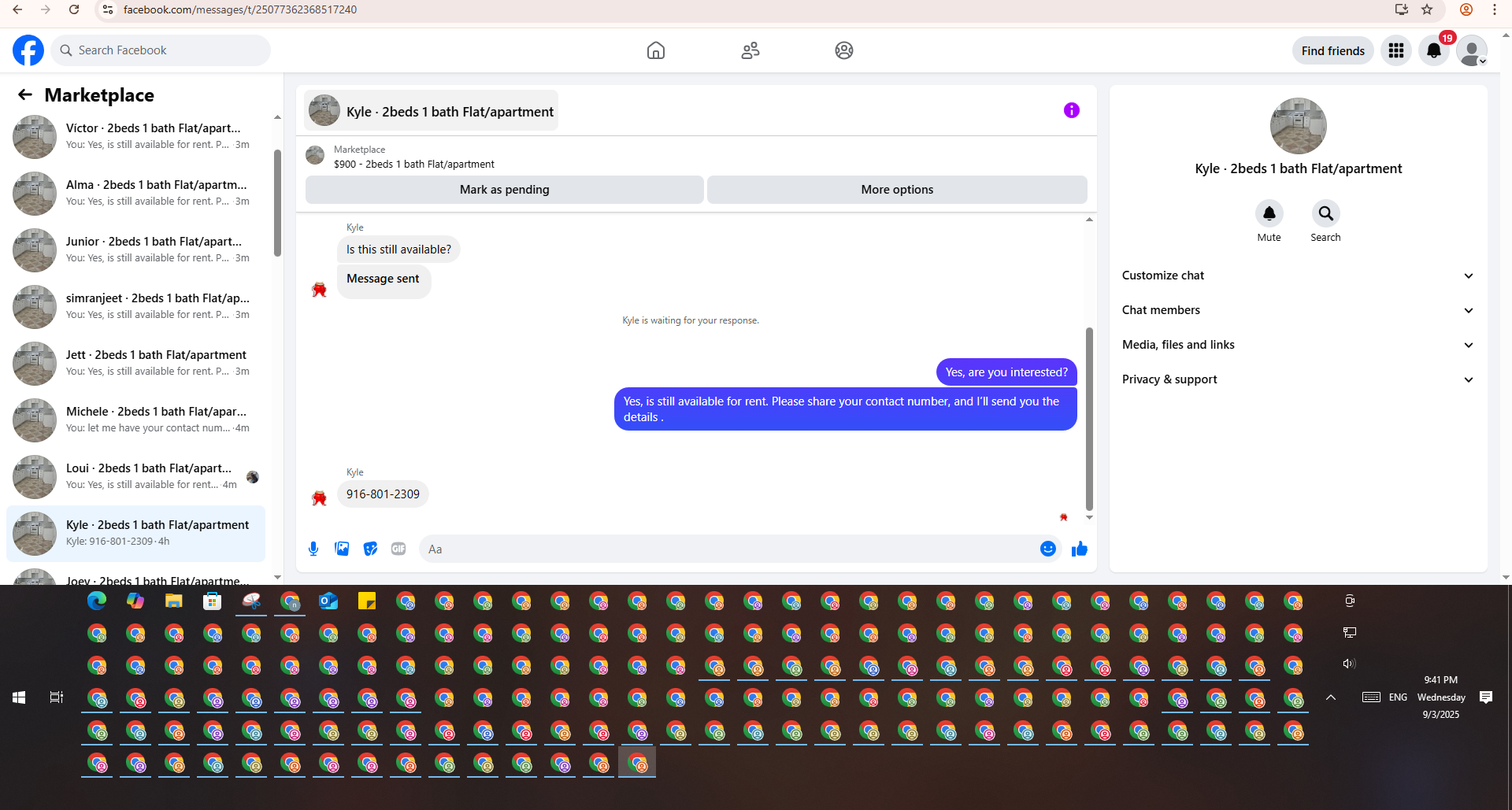The image size is (1512, 810).
Task: Open Loui's apartment conversation
Action: pyautogui.click(x=135, y=476)
